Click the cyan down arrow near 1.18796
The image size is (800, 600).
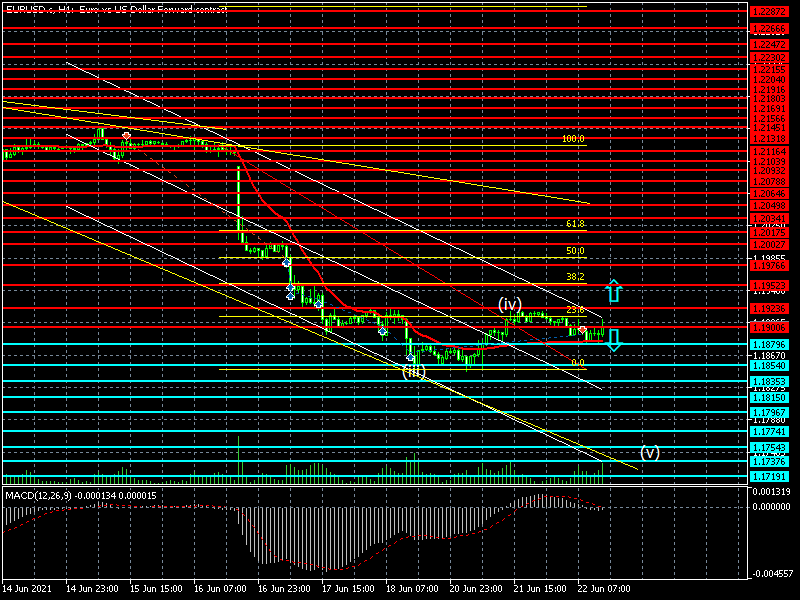614,340
